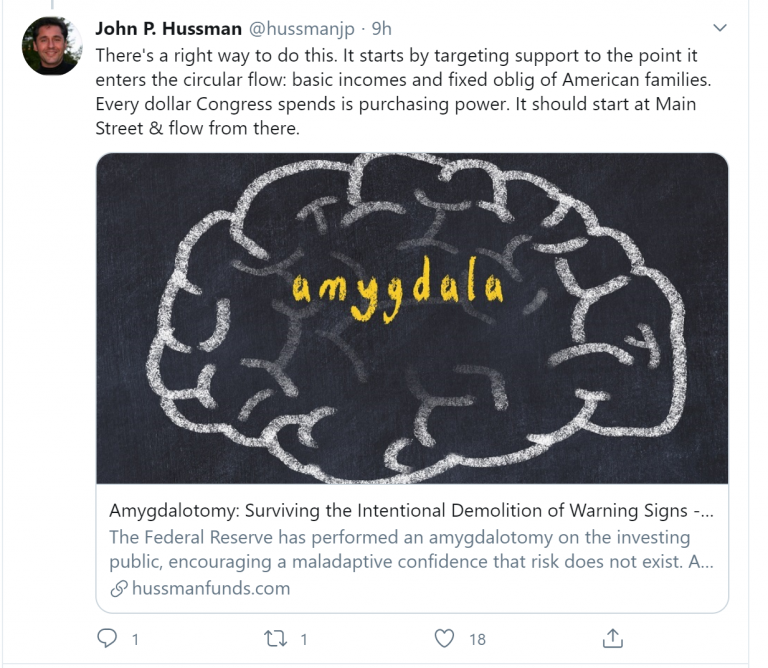This screenshot has width=768, height=668.
Task: Click the reply speech bubble icon
Action: point(107,638)
